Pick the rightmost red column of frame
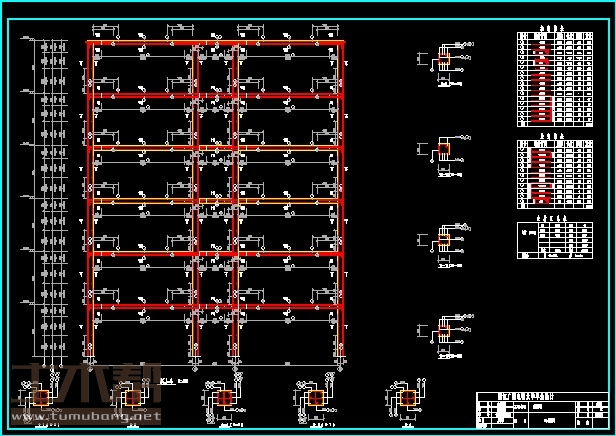Image resolution: width=616 pixels, height=436 pixels. (342, 200)
